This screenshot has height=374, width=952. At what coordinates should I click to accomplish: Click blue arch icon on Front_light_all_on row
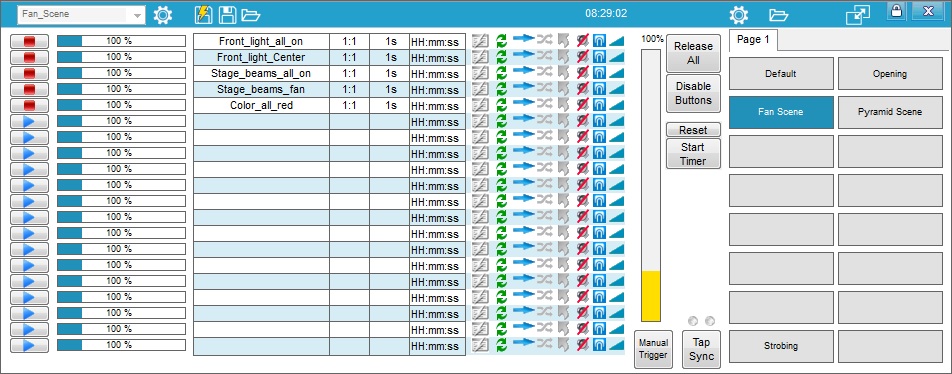pyautogui.click(x=599, y=41)
